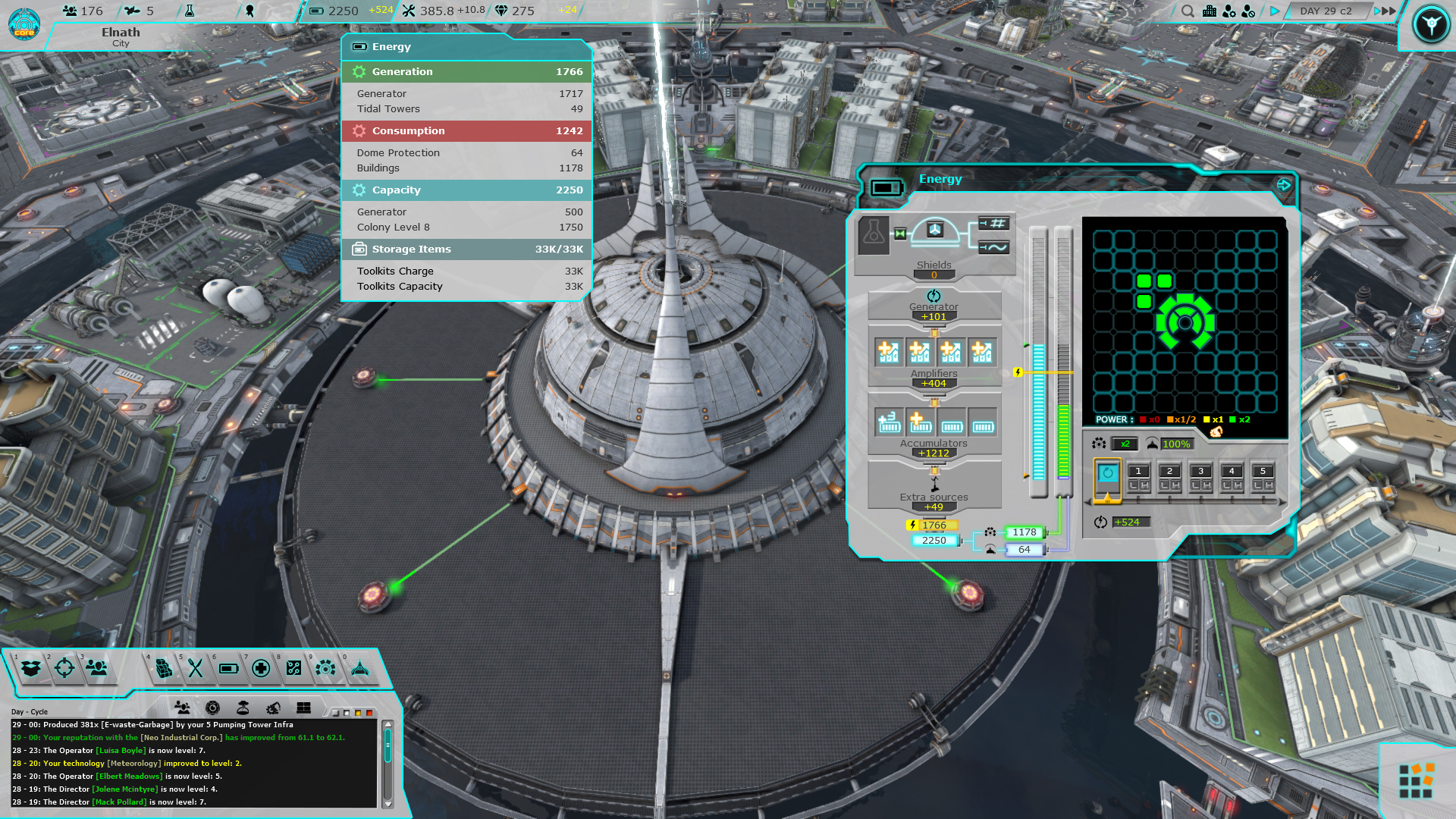Select the food icon in hotbar slot 5
This screenshot has width=1456, height=819.
coord(196,668)
